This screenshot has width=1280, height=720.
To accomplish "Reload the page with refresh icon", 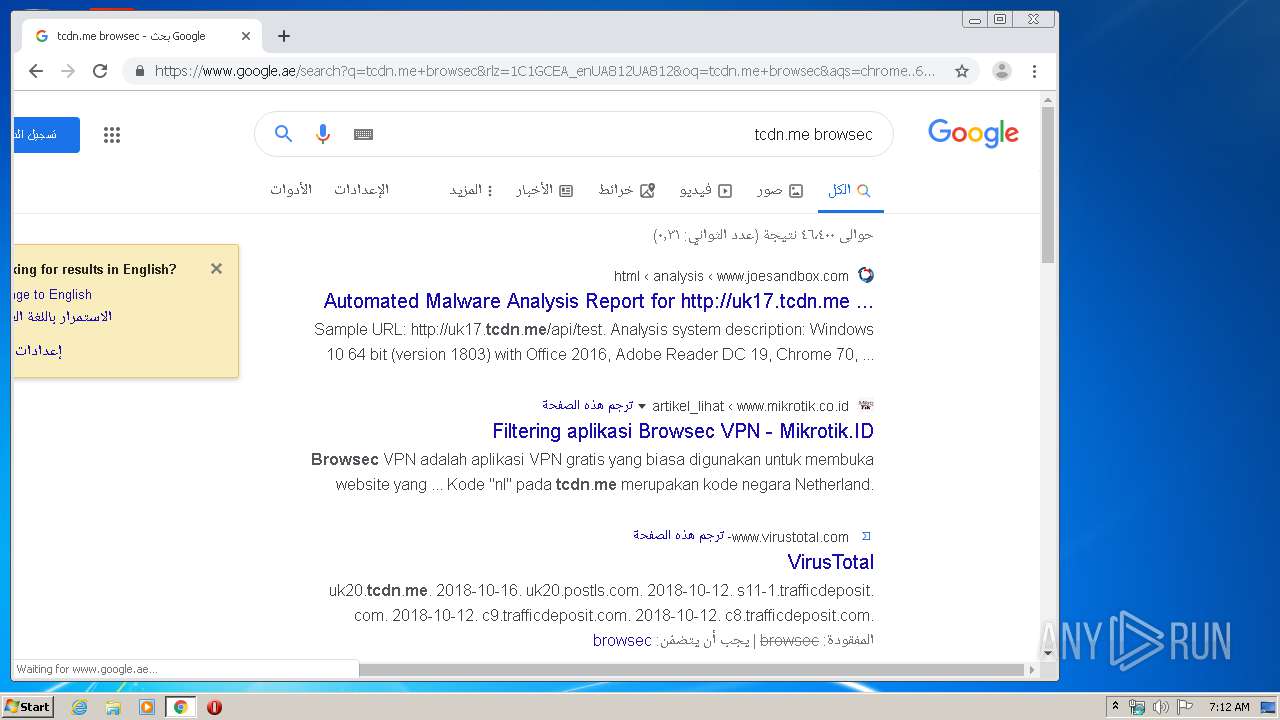I will 100,71.
